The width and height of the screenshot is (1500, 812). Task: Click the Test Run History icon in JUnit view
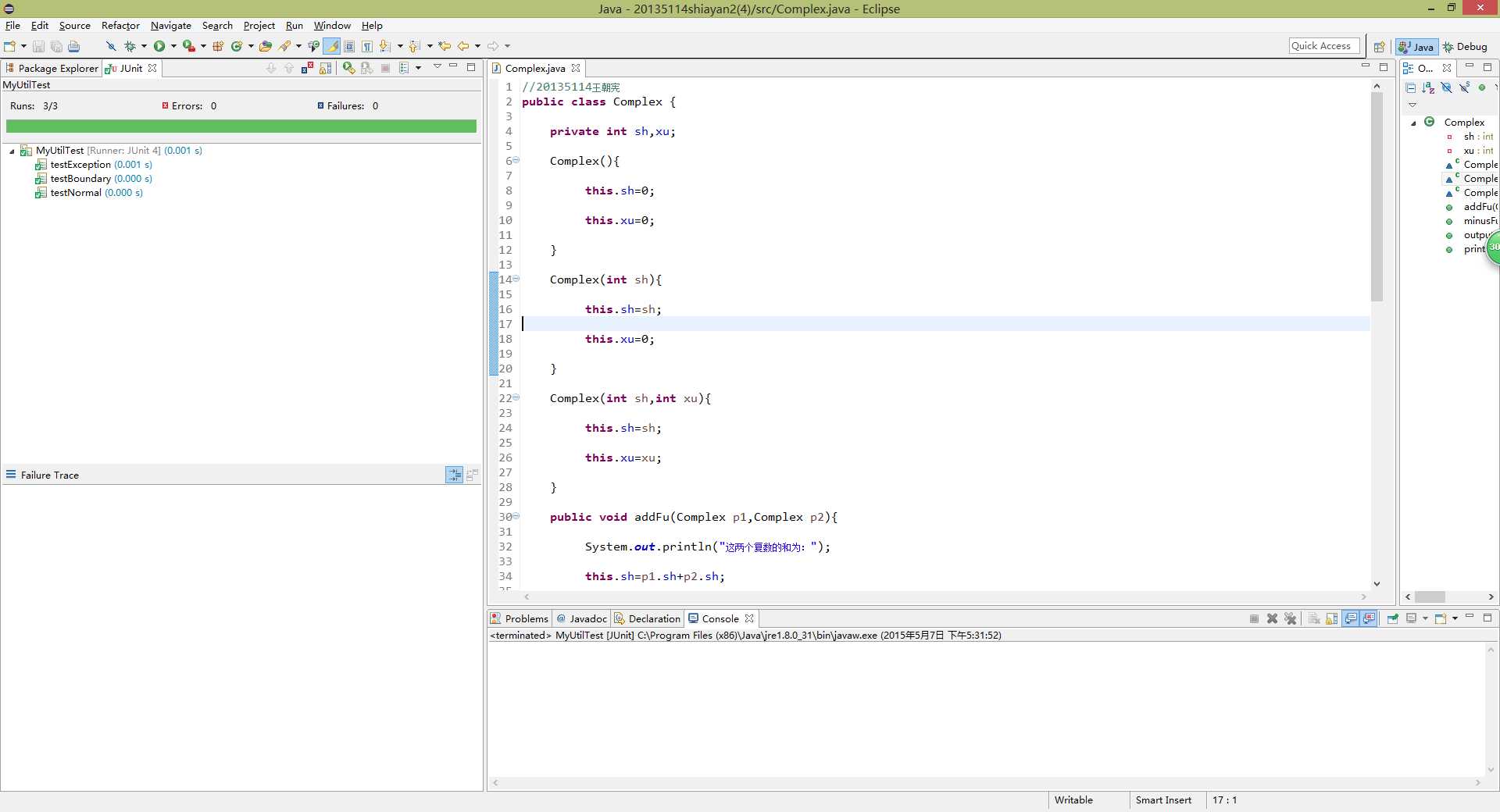[404, 68]
